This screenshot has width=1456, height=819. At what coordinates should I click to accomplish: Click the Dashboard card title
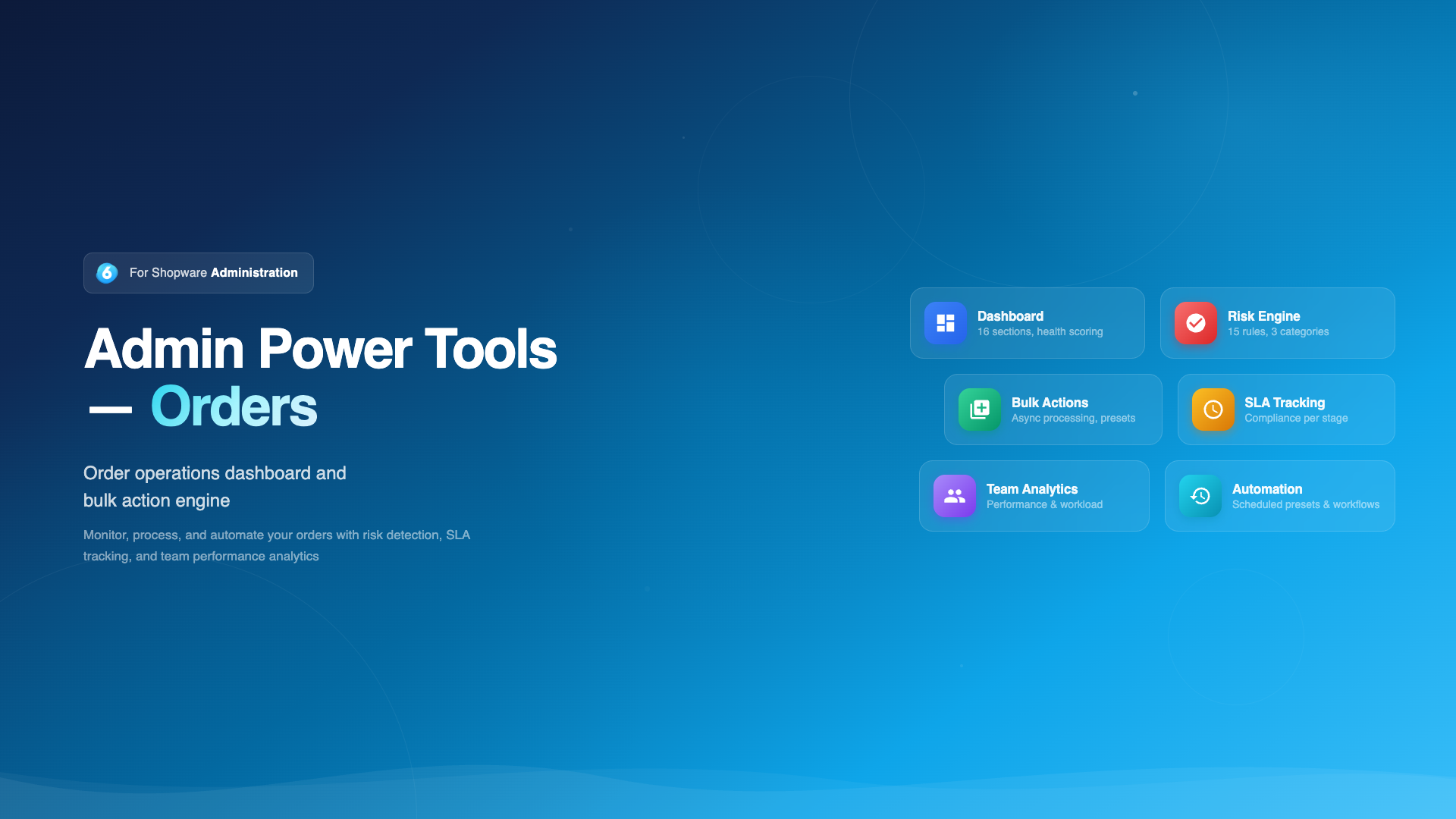[x=1010, y=316]
